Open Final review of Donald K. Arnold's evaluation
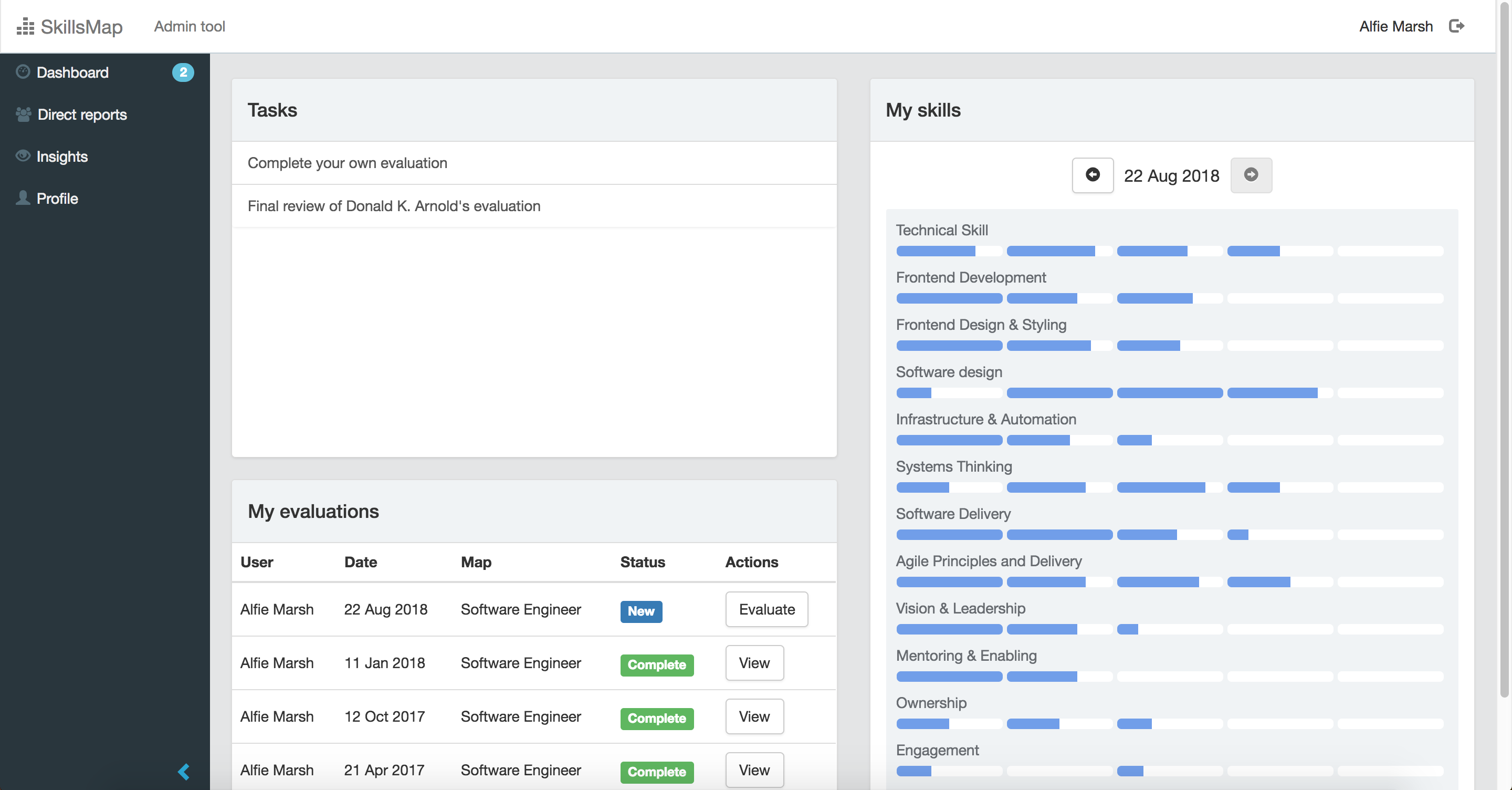This screenshot has width=1512, height=790. (x=393, y=206)
